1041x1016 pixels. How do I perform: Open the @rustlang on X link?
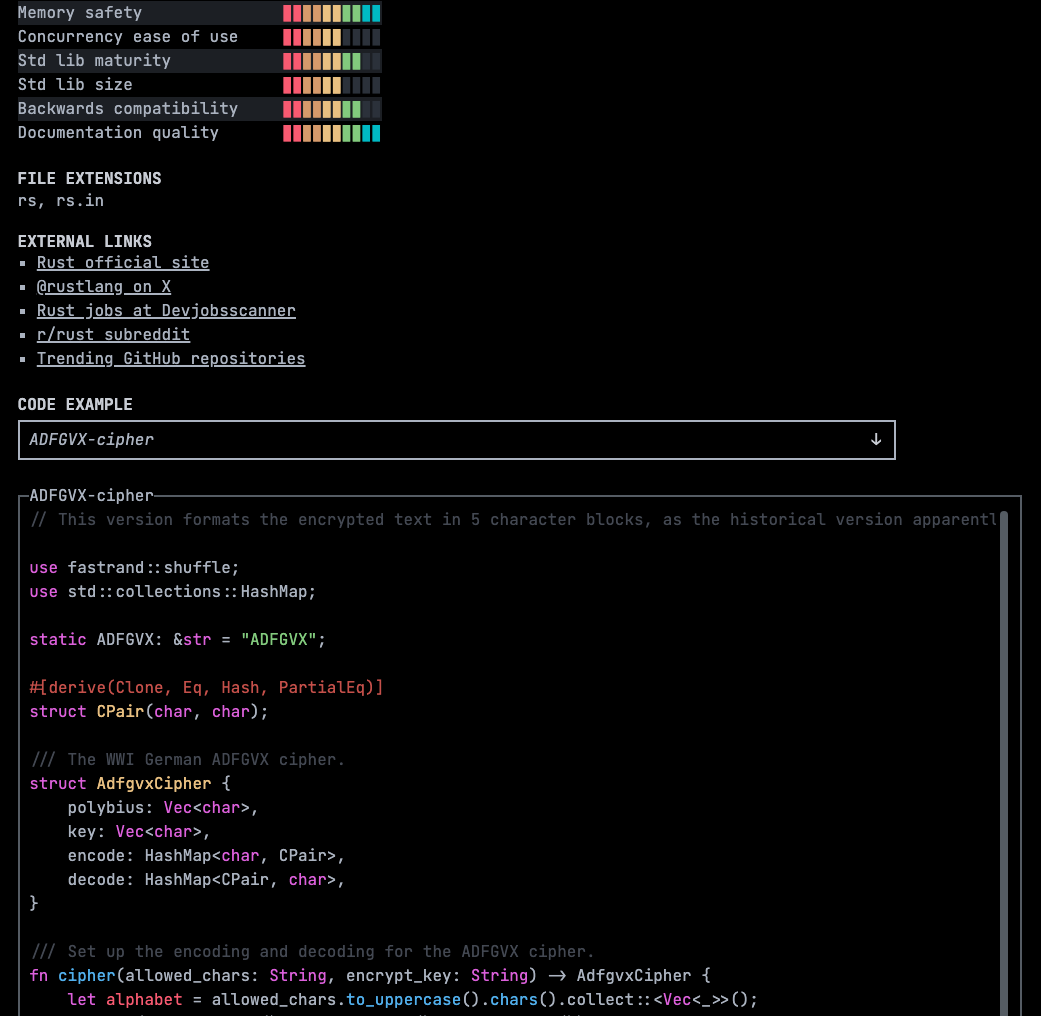pos(104,287)
